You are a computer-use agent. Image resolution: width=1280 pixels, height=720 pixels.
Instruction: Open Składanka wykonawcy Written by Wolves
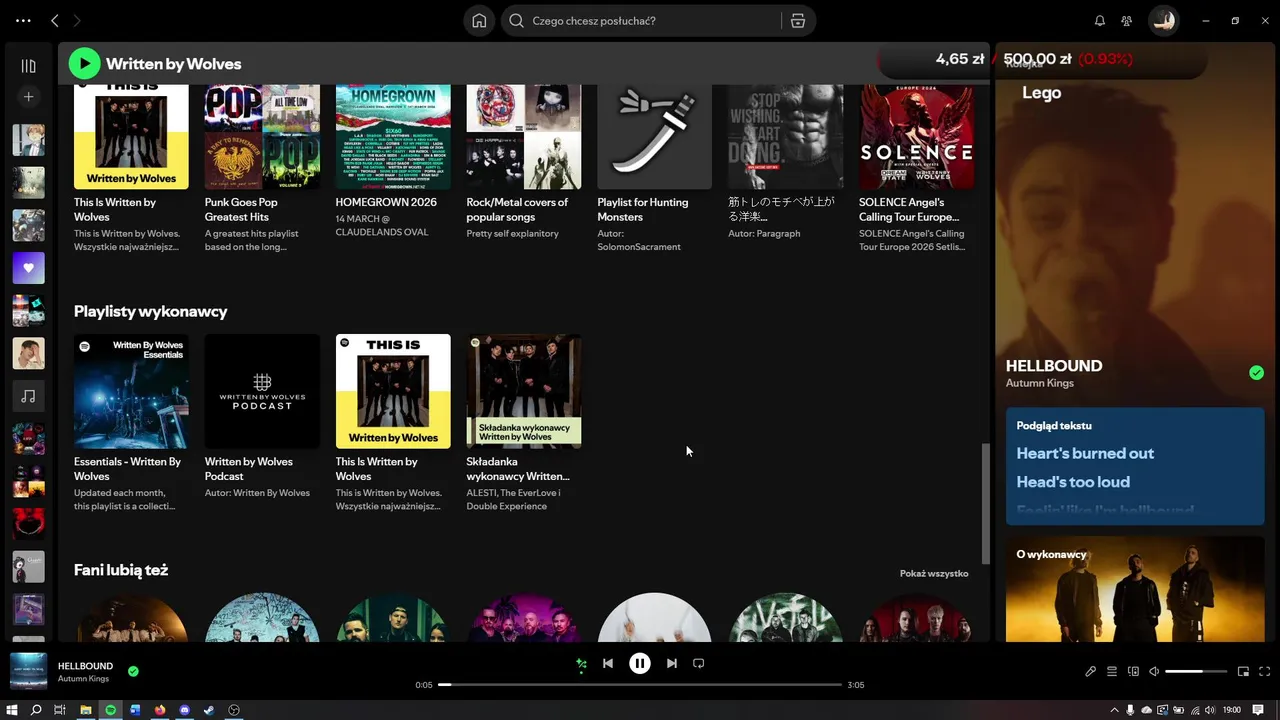pyautogui.click(x=524, y=423)
